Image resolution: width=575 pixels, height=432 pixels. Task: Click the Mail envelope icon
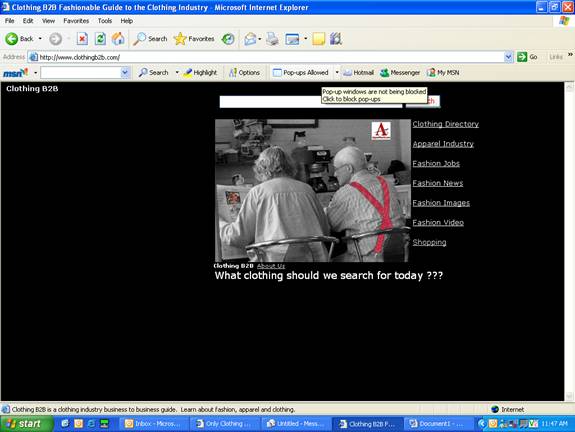[x=250, y=39]
